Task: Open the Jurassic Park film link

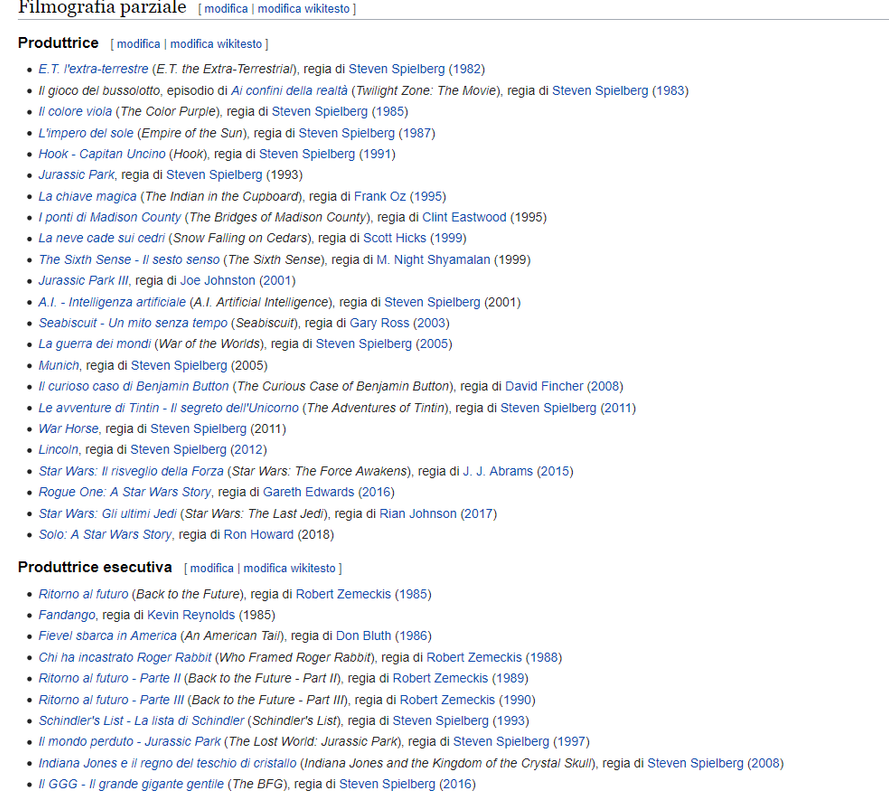Action: 76,175
